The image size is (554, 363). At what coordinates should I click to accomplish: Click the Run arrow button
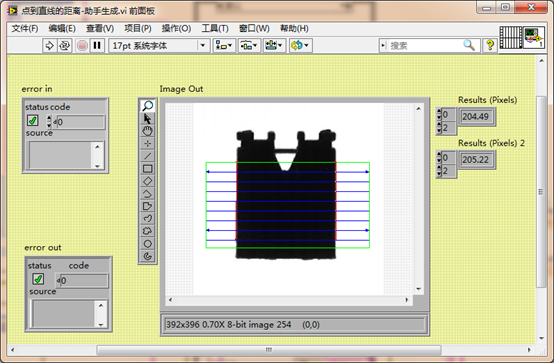click(49, 46)
